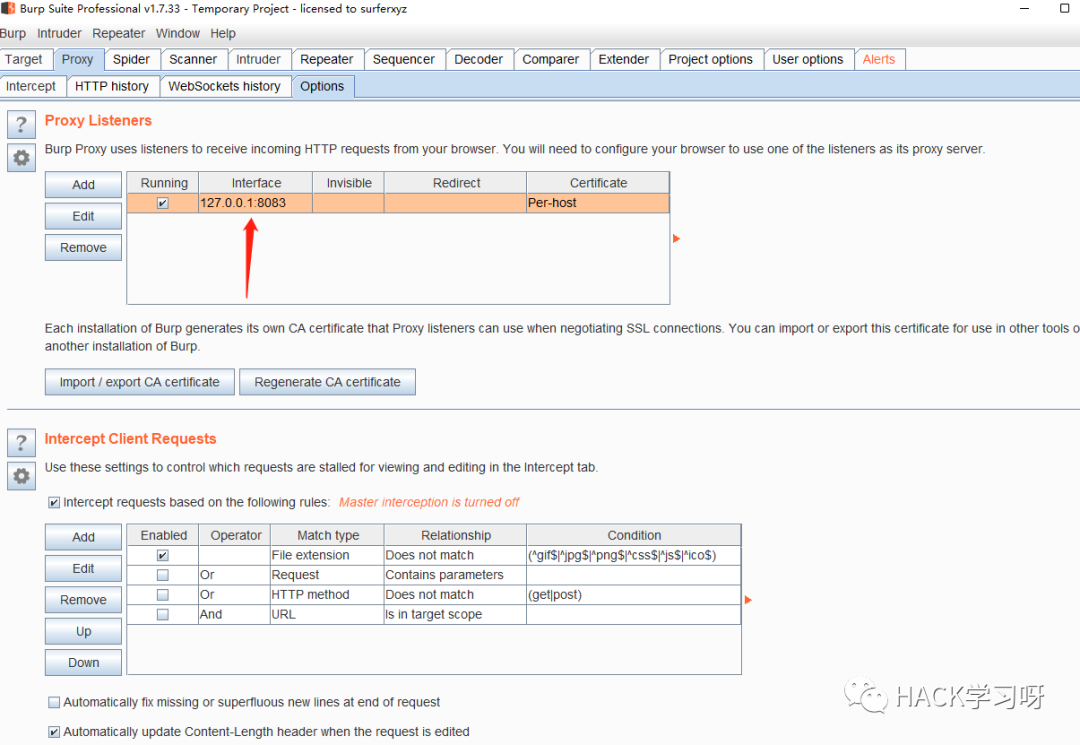Select the Contains parameters relationship cell
The width and height of the screenshot is (1080, 745).
click(455, 575)
